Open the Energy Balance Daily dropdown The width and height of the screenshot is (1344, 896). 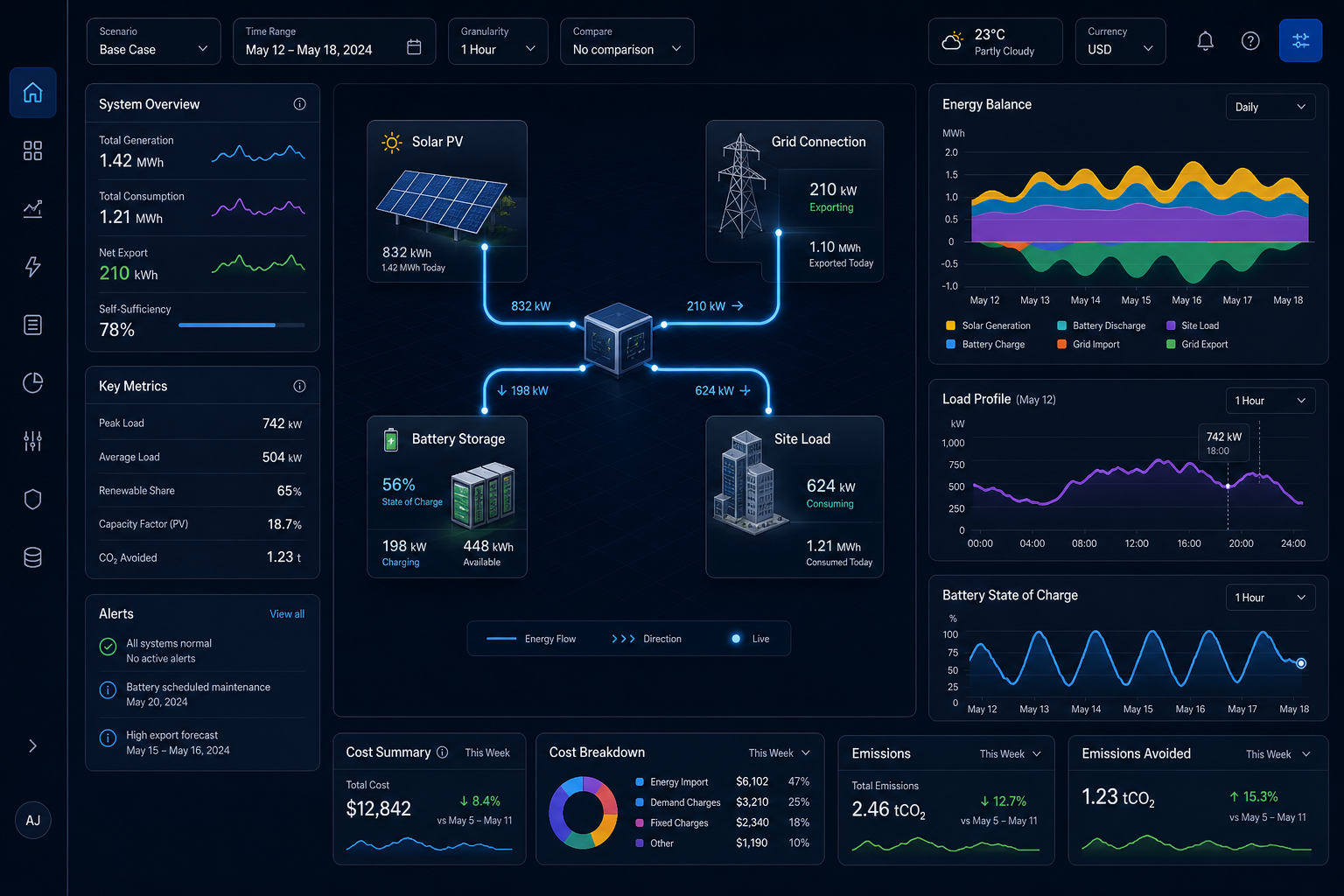click(x=1270, y=107)
